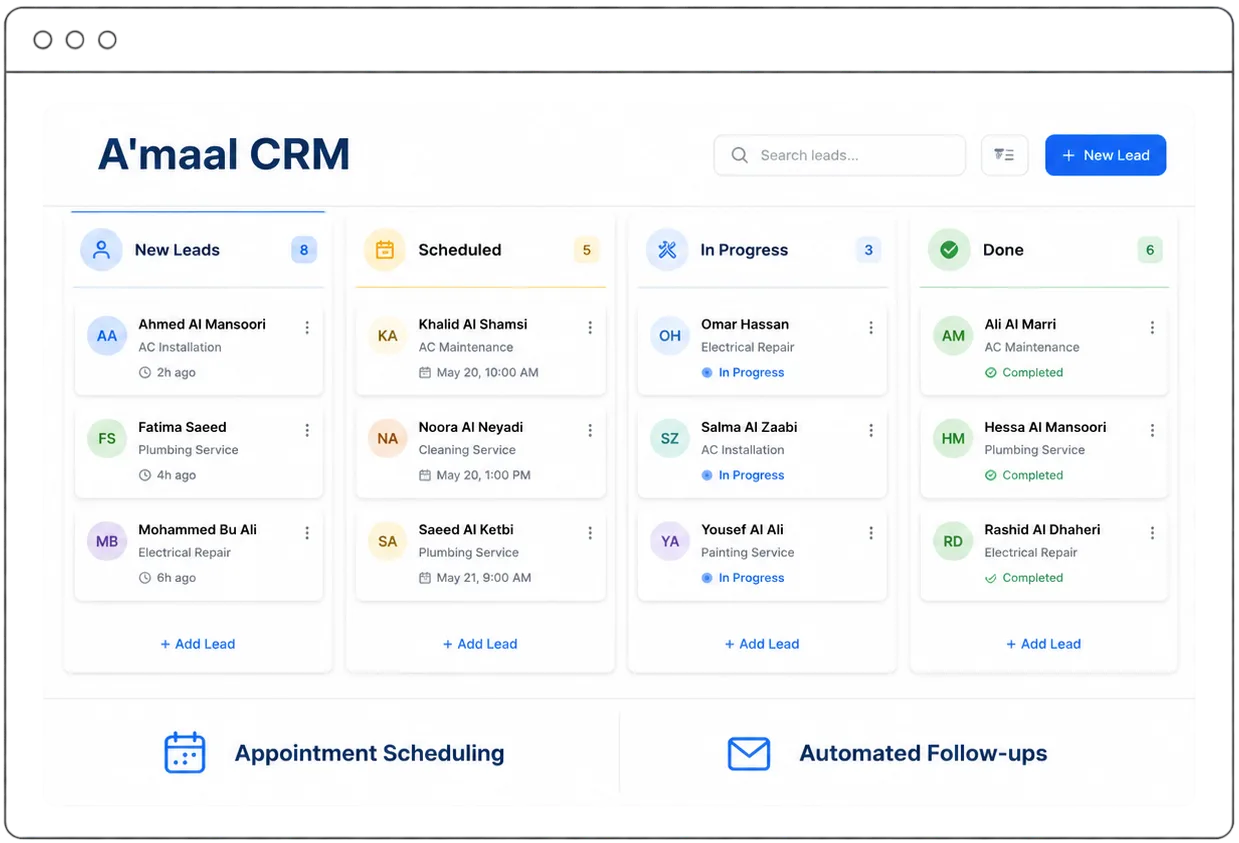The image size is (1239, 843).
Task: Open the menu for Khalid Al Shamsi card
Action: pos(590,328)
